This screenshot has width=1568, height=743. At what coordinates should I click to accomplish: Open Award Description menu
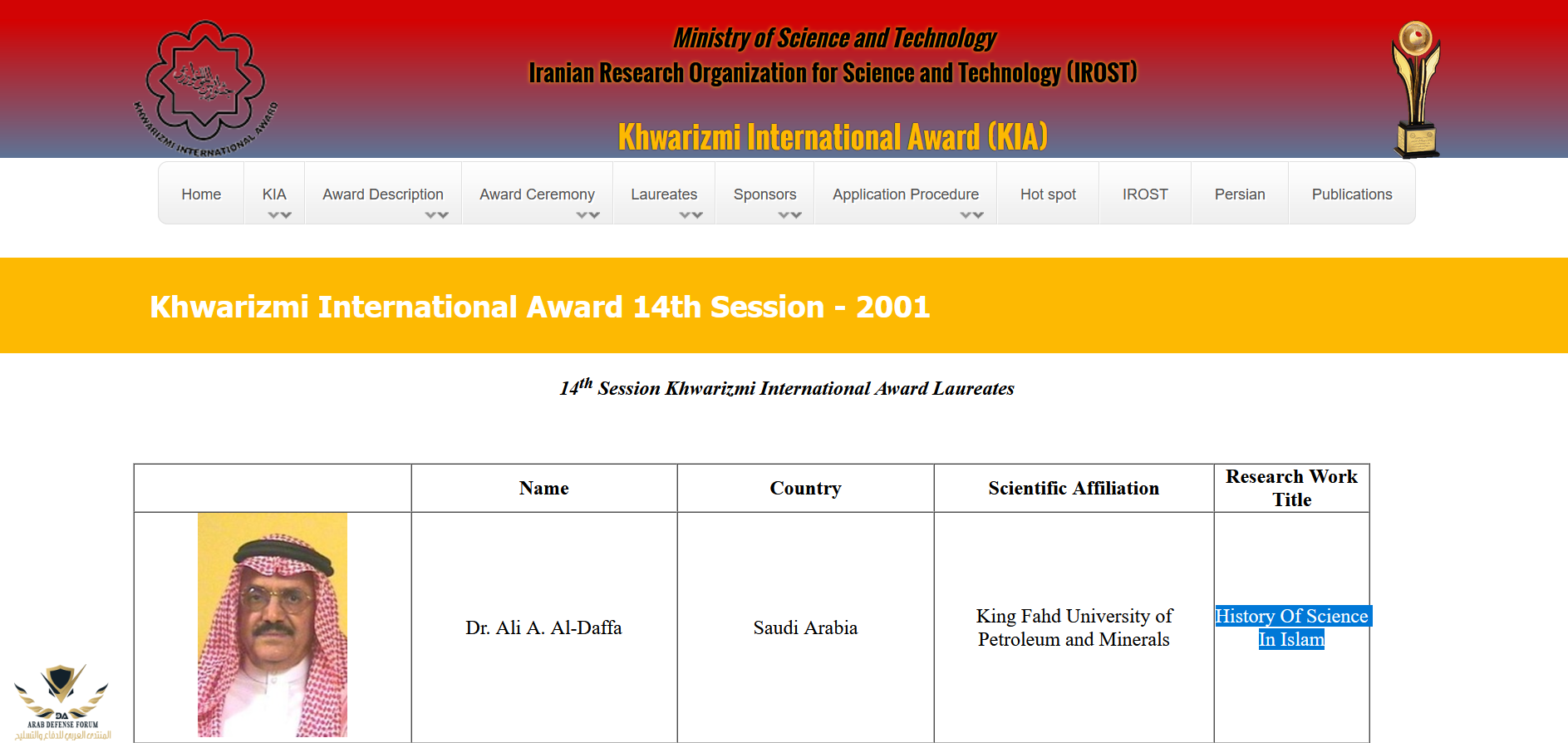(x=383, y=194)
